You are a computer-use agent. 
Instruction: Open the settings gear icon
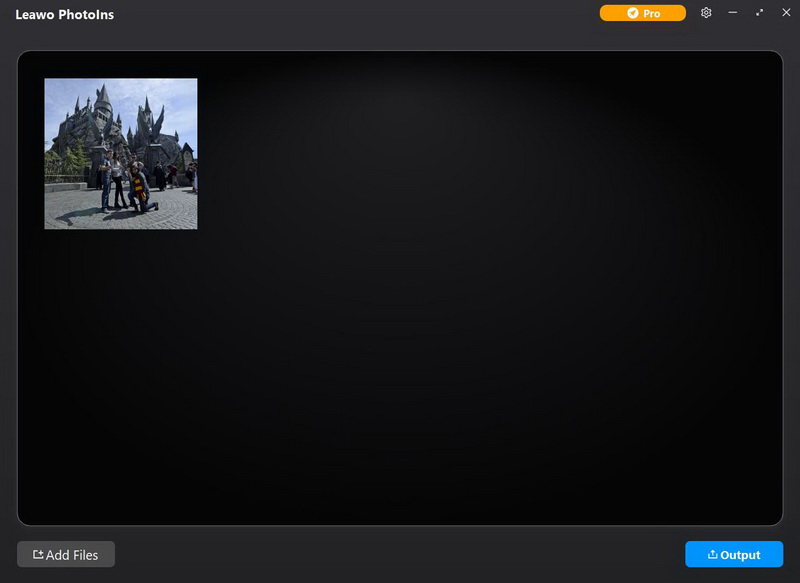point(706,13)
